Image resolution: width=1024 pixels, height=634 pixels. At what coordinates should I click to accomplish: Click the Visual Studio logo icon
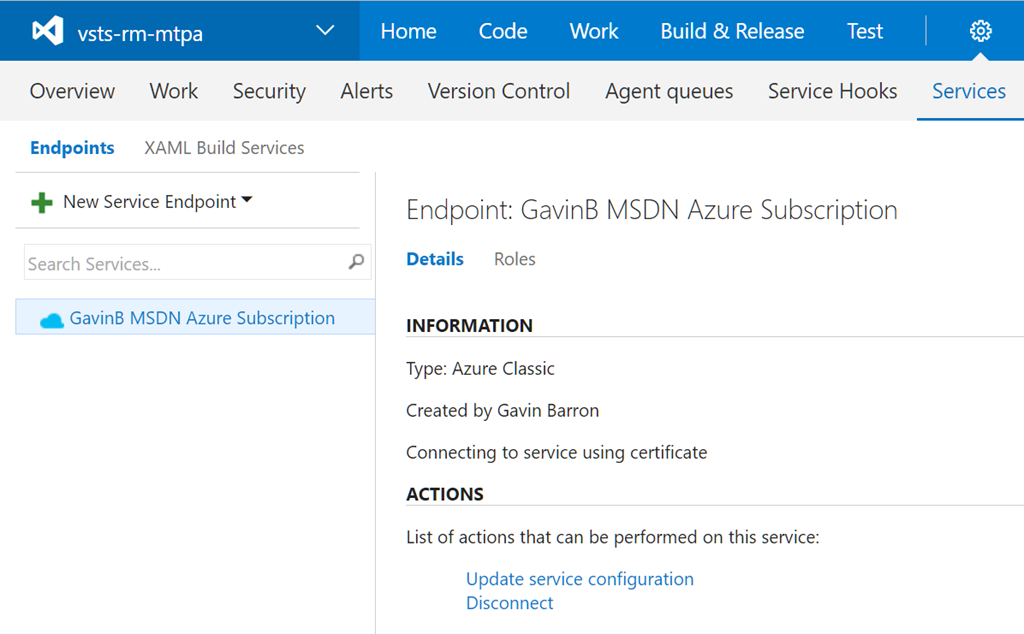point(47,31)
